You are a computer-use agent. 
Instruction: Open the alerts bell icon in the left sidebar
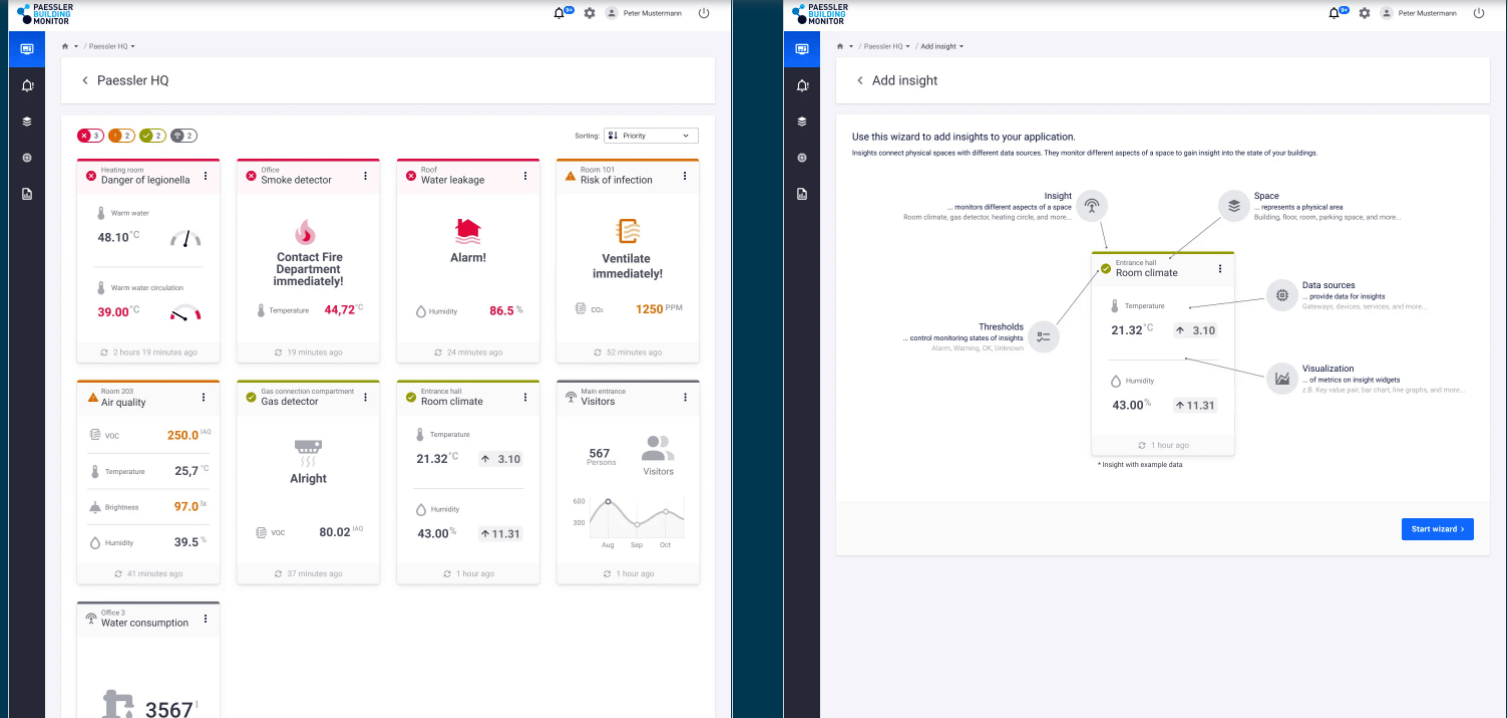pos(27,86)
